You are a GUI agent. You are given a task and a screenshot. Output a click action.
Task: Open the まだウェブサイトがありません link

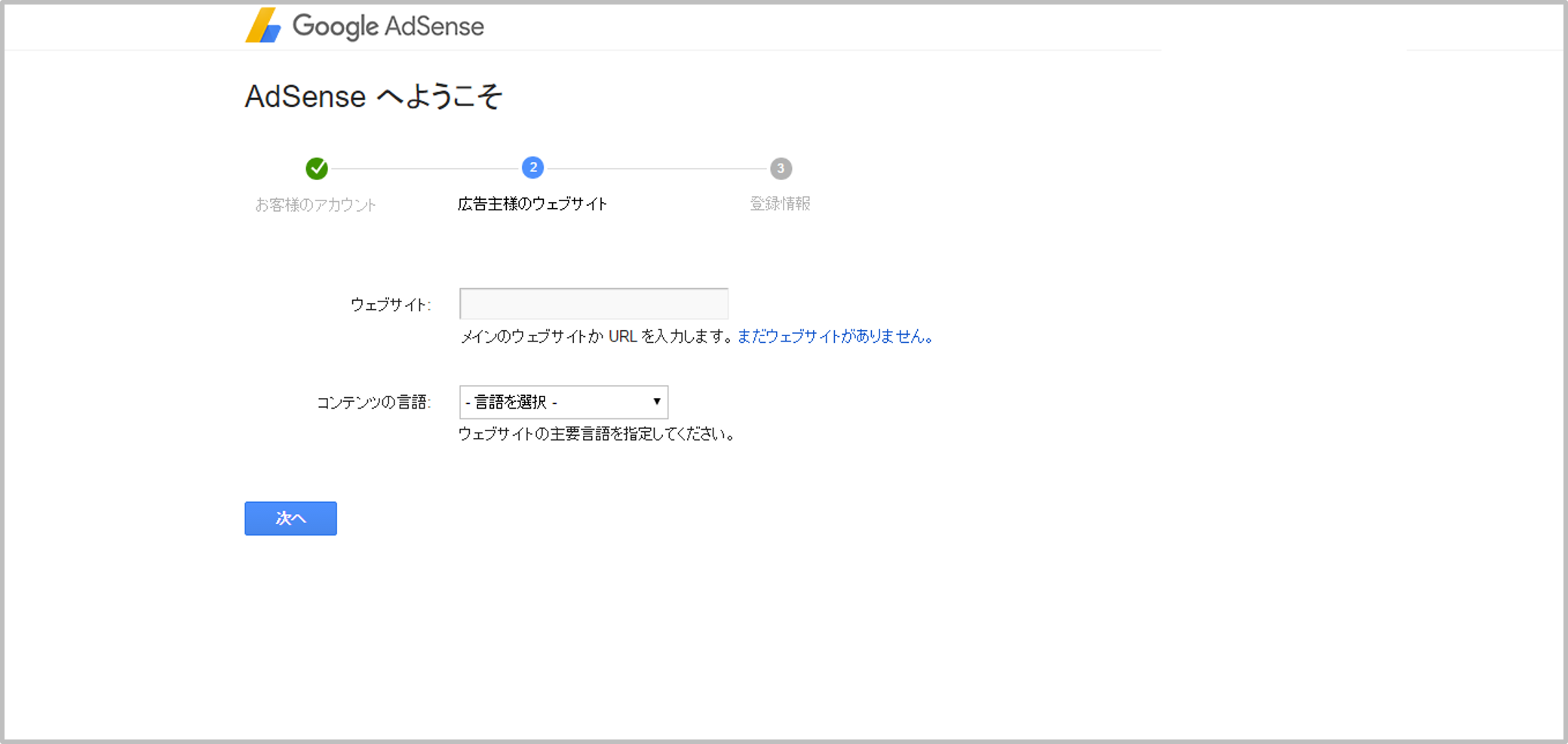[x=835, y=336]
